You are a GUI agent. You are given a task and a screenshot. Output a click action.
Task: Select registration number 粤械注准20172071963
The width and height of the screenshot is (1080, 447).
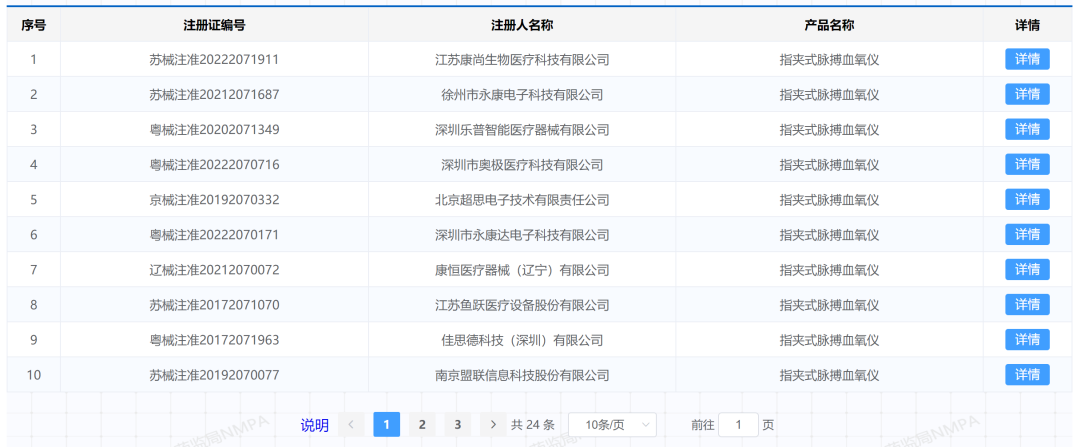pos(214,341)
